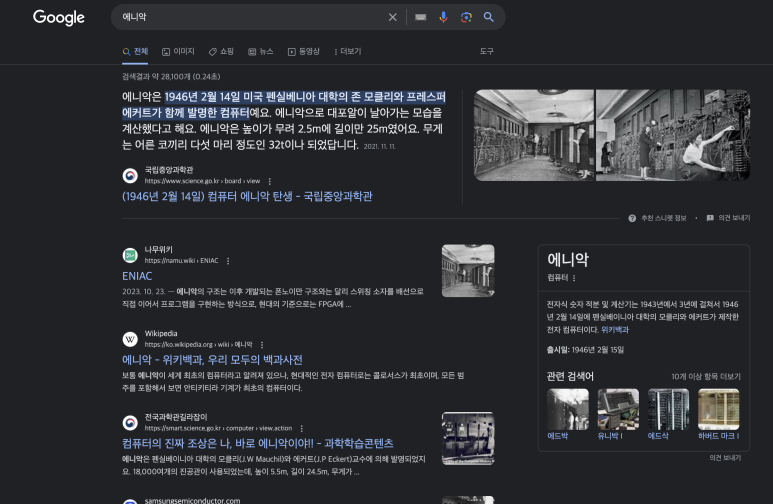Open 컴퓨터의 진짜 조상은 나 result

(x=258, y=443)
